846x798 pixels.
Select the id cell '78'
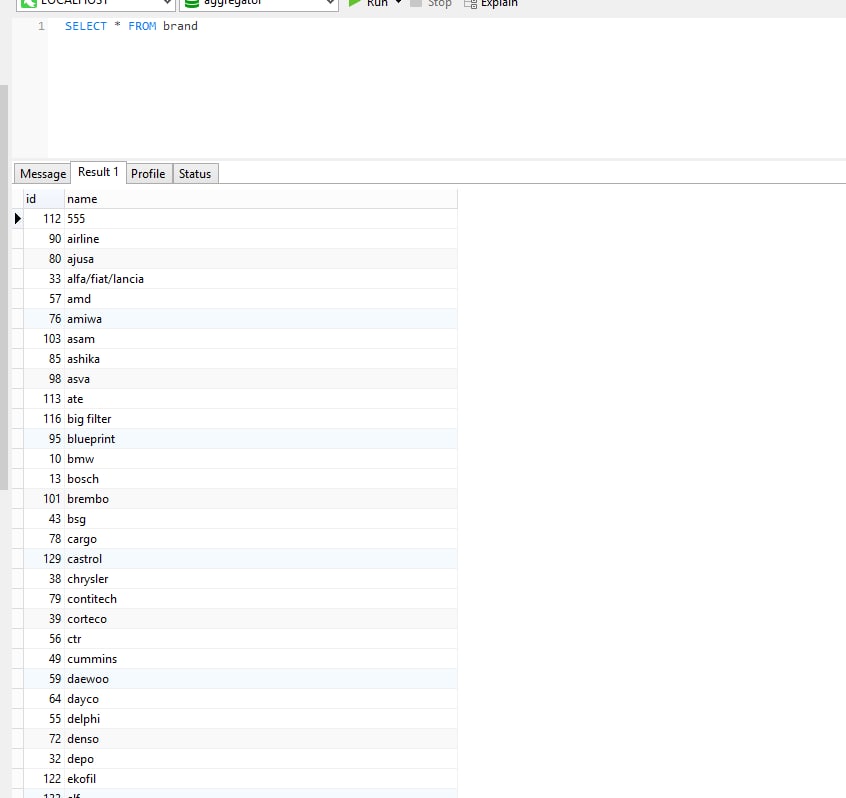pos(44,539)
